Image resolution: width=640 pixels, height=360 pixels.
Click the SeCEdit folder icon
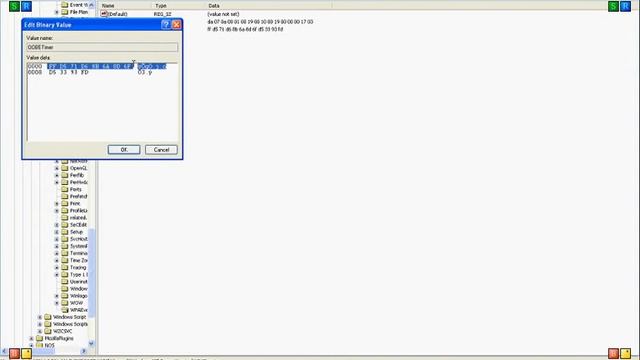64,225
